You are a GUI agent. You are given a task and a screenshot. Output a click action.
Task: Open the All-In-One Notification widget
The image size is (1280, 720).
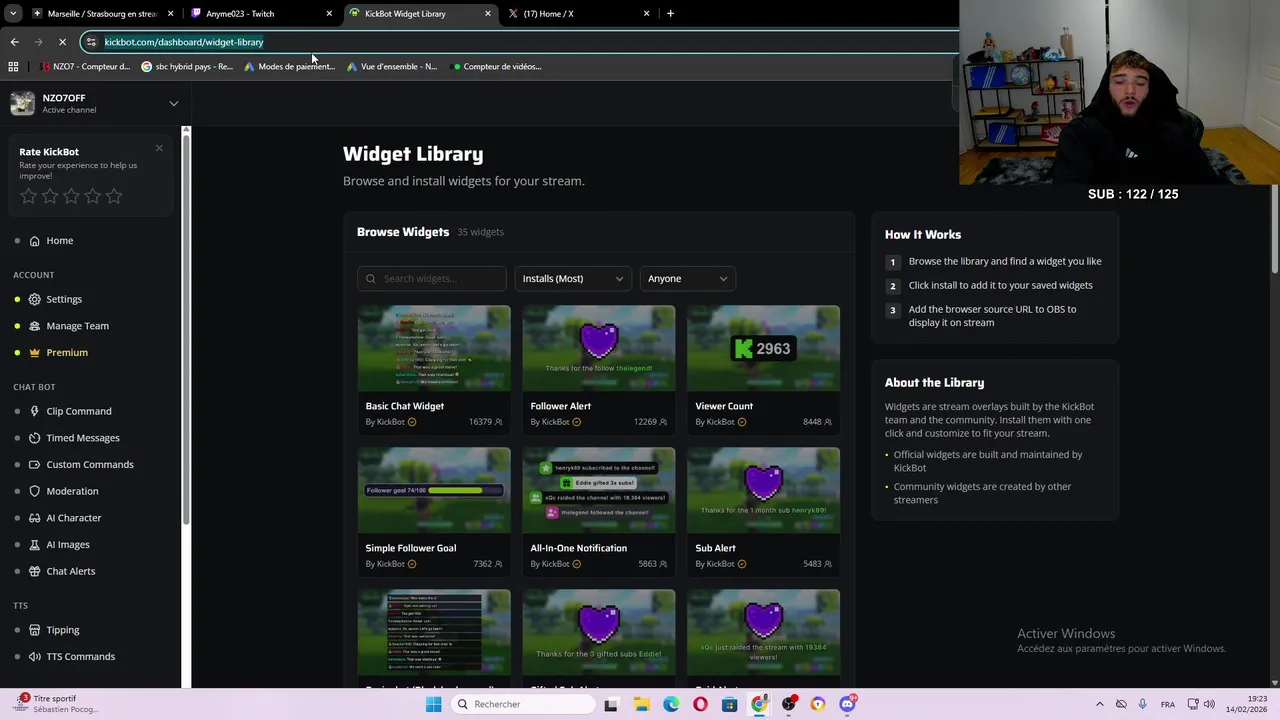point(599,512)
